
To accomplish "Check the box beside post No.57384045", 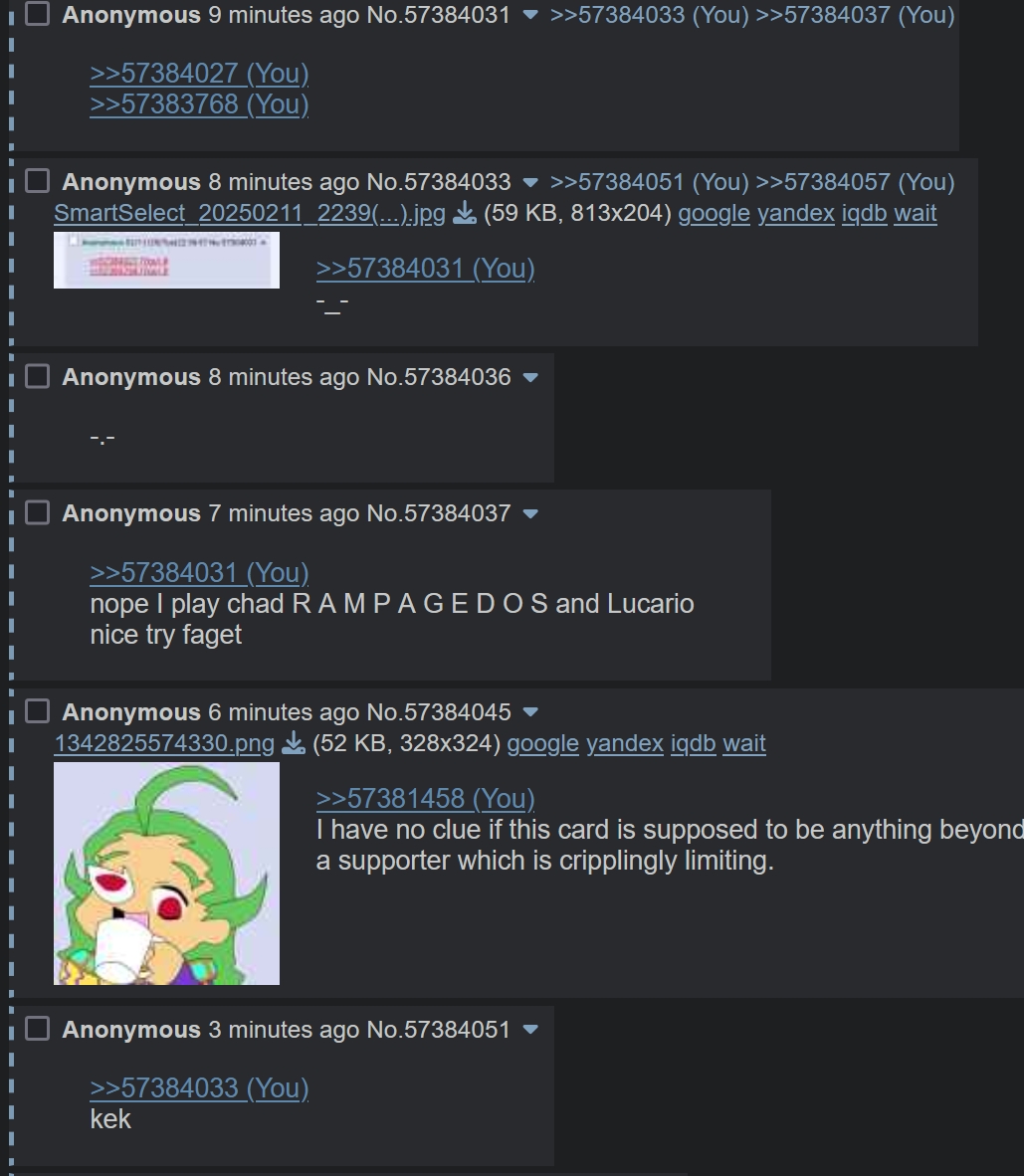I will pyautogui.click(x=38, y=710).
